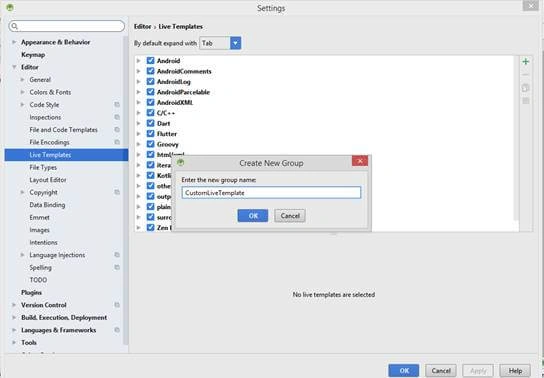Focus the settings search box
Viewport: 544px width, 378px height.
(67, 26)
